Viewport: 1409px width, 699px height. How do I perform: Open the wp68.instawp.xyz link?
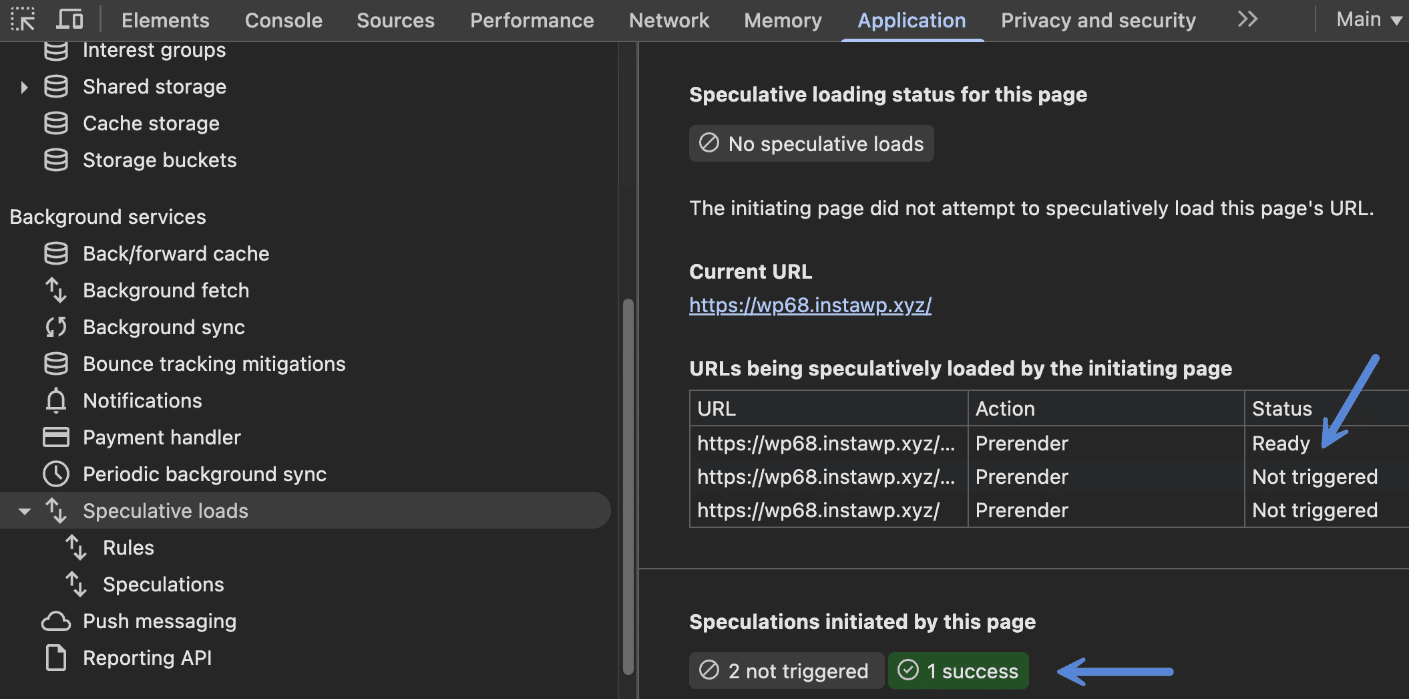(810, 306)
